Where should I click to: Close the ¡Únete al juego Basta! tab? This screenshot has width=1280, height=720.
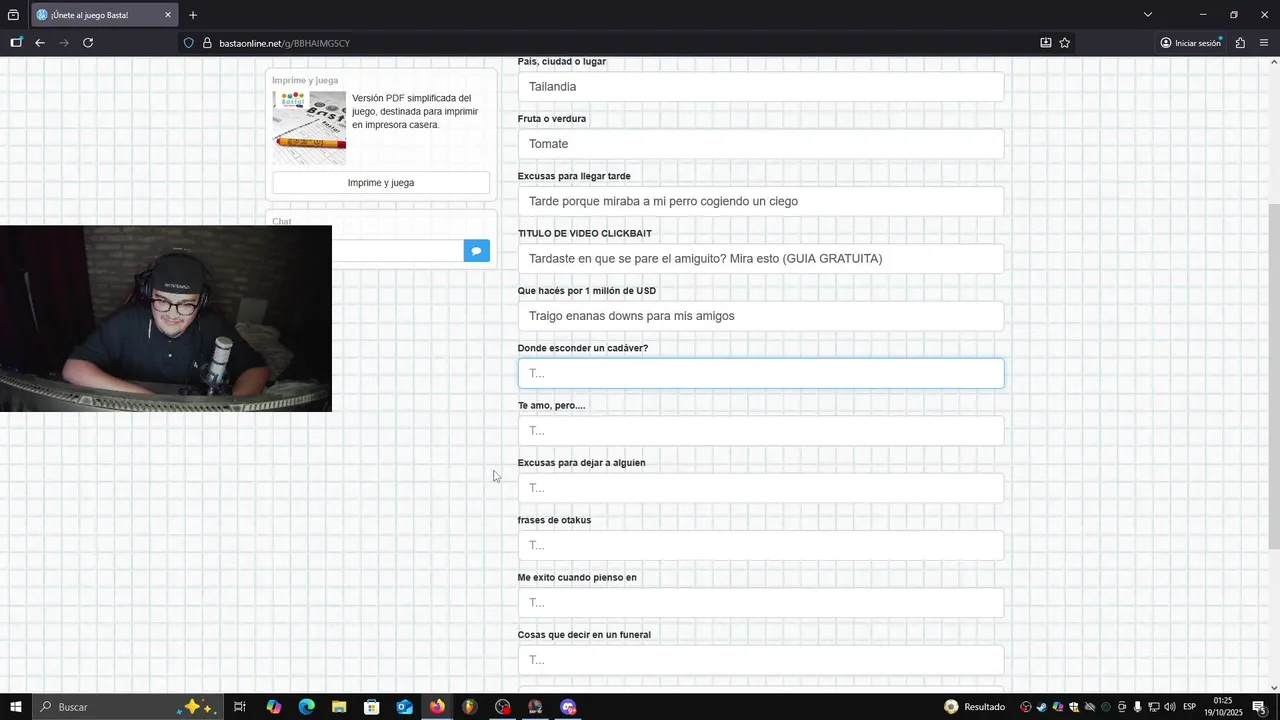click(x=168, y=15)
